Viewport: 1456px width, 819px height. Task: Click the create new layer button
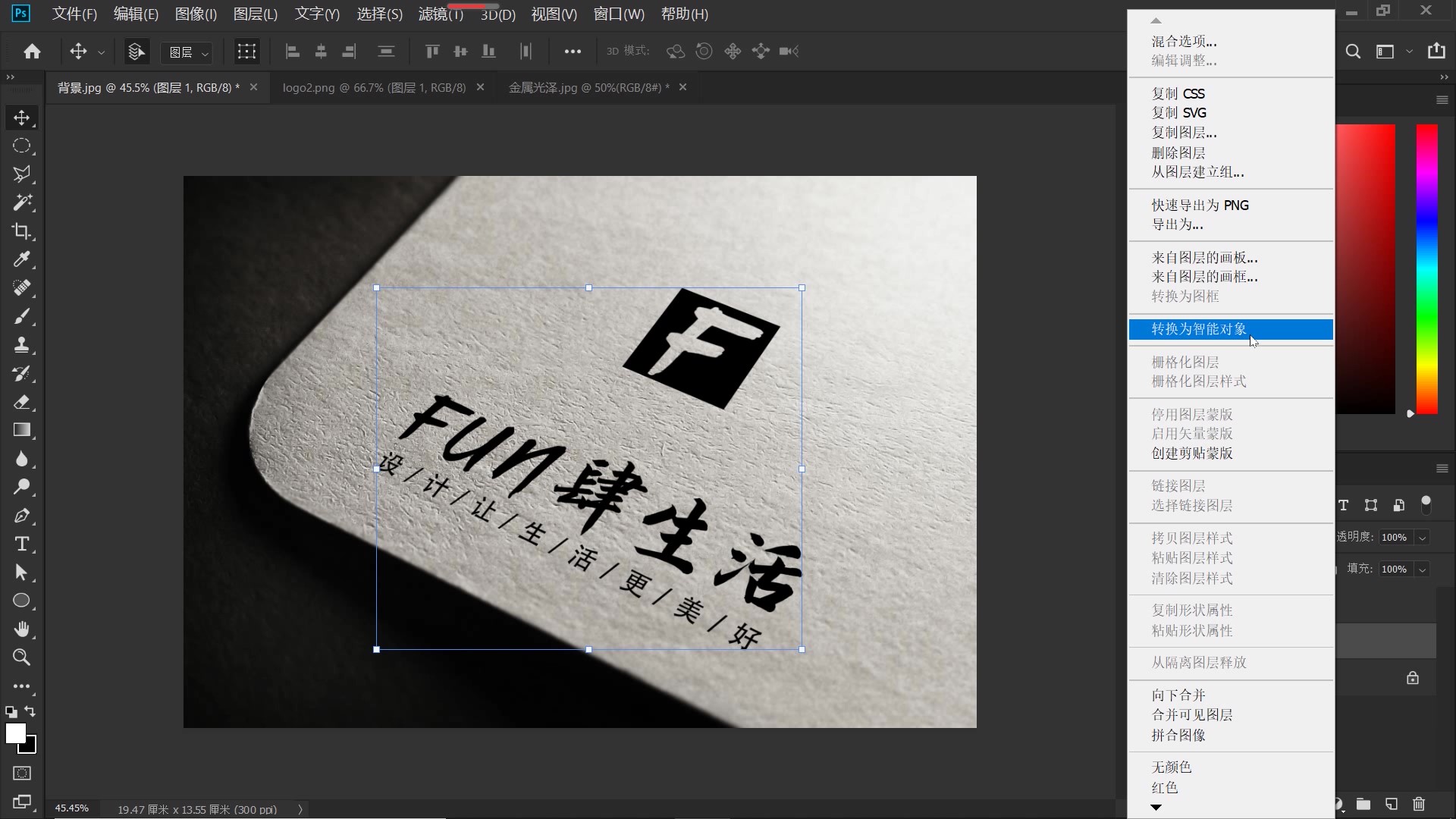1391,805
